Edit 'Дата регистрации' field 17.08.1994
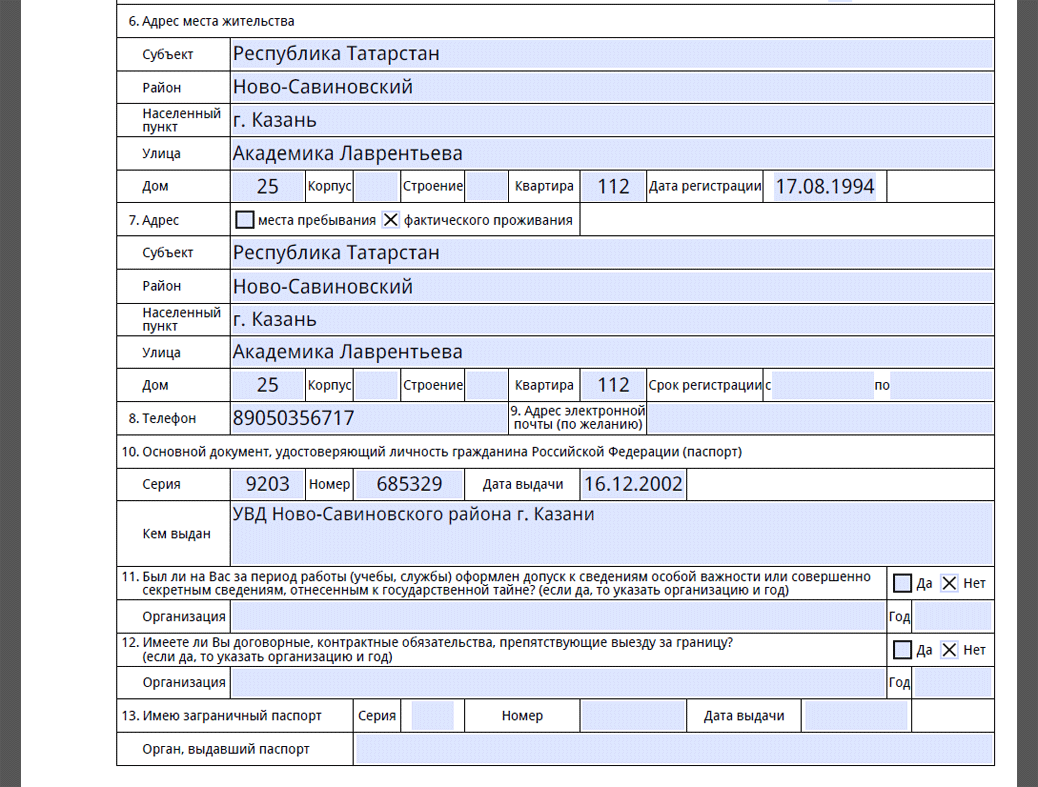 (x=825, y=187)
